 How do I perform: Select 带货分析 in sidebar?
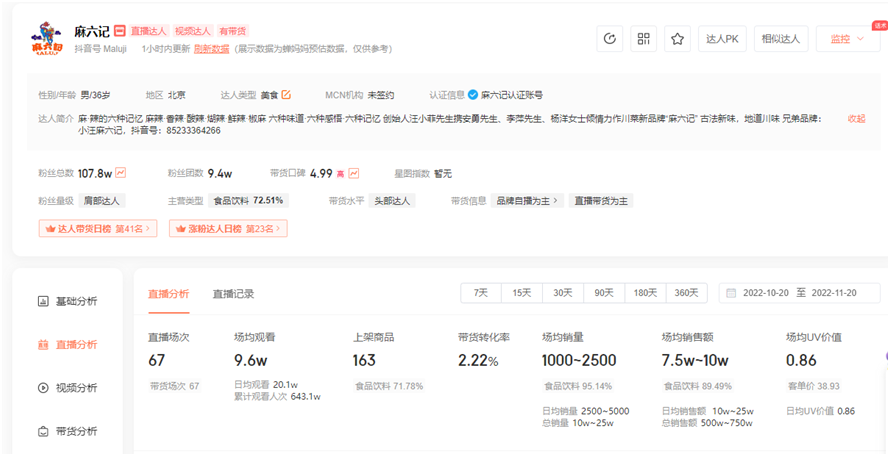76,432
